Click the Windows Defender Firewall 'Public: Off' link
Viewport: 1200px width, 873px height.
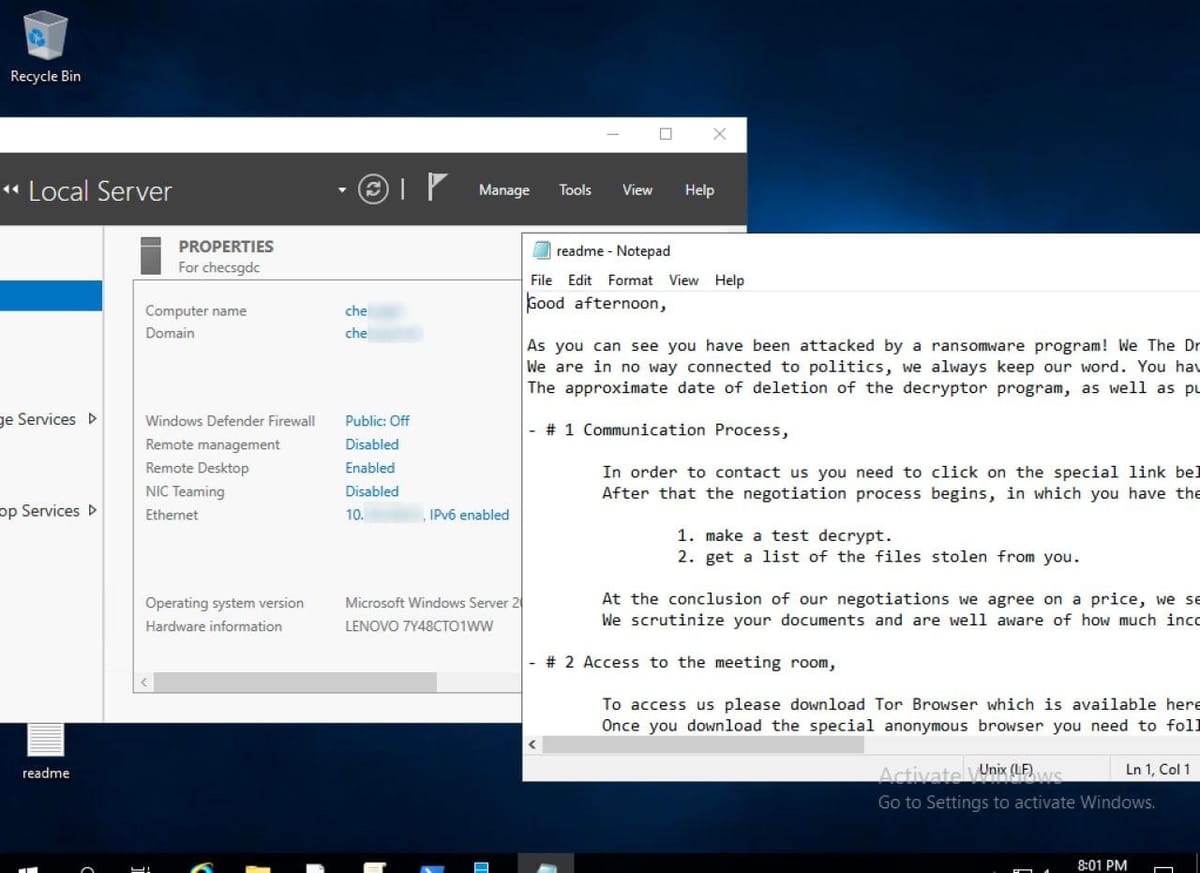(x=377, y=421)
